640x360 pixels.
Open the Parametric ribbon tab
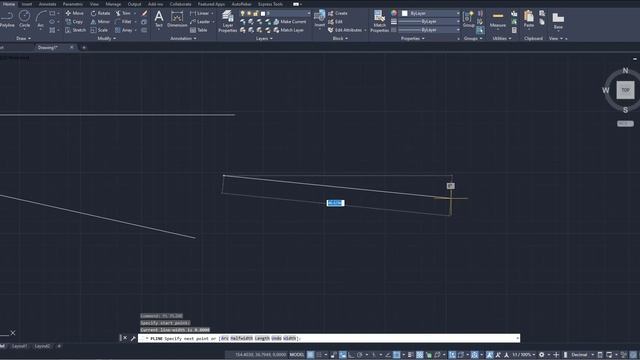(x=73, y=4)
